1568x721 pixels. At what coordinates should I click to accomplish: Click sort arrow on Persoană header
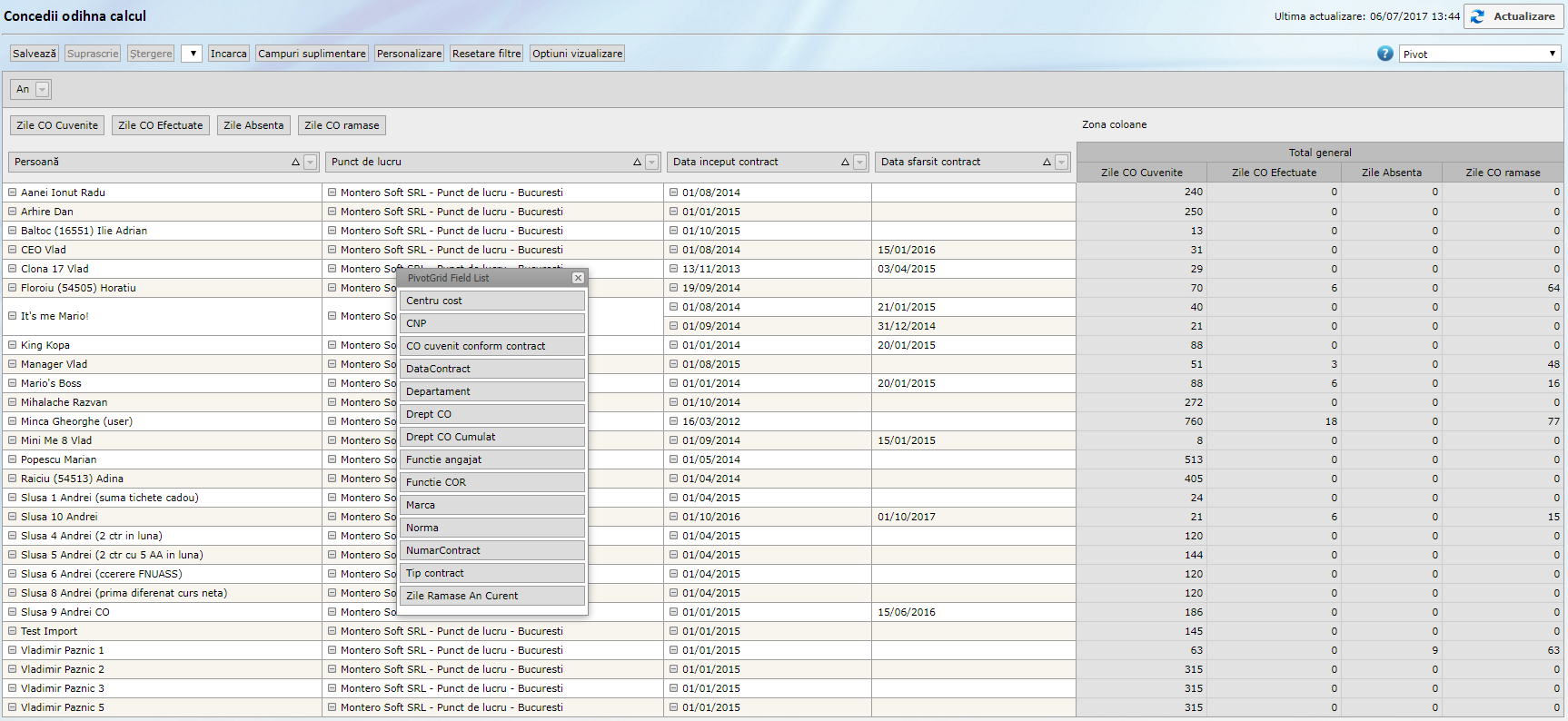pos(295,163)
